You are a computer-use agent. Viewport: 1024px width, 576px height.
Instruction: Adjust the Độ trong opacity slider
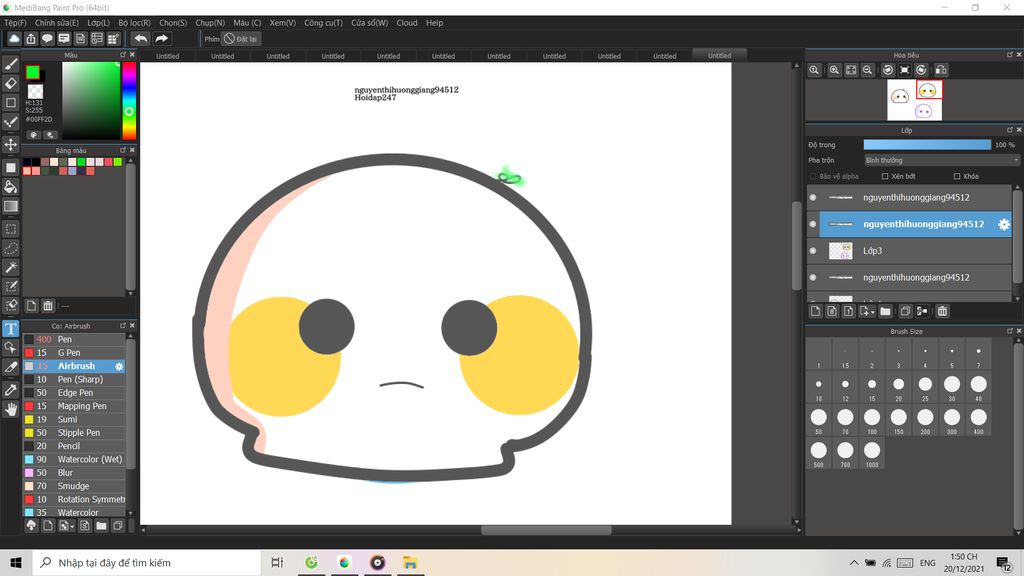point(927,145)
